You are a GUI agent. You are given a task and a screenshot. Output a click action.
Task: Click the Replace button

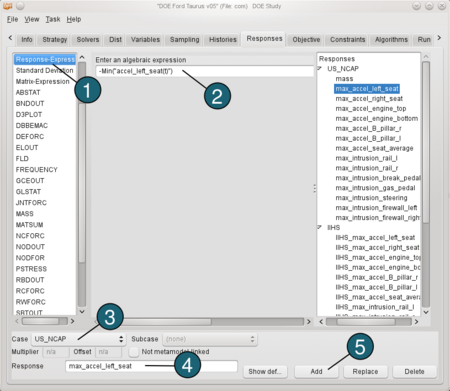click(365, 371)
